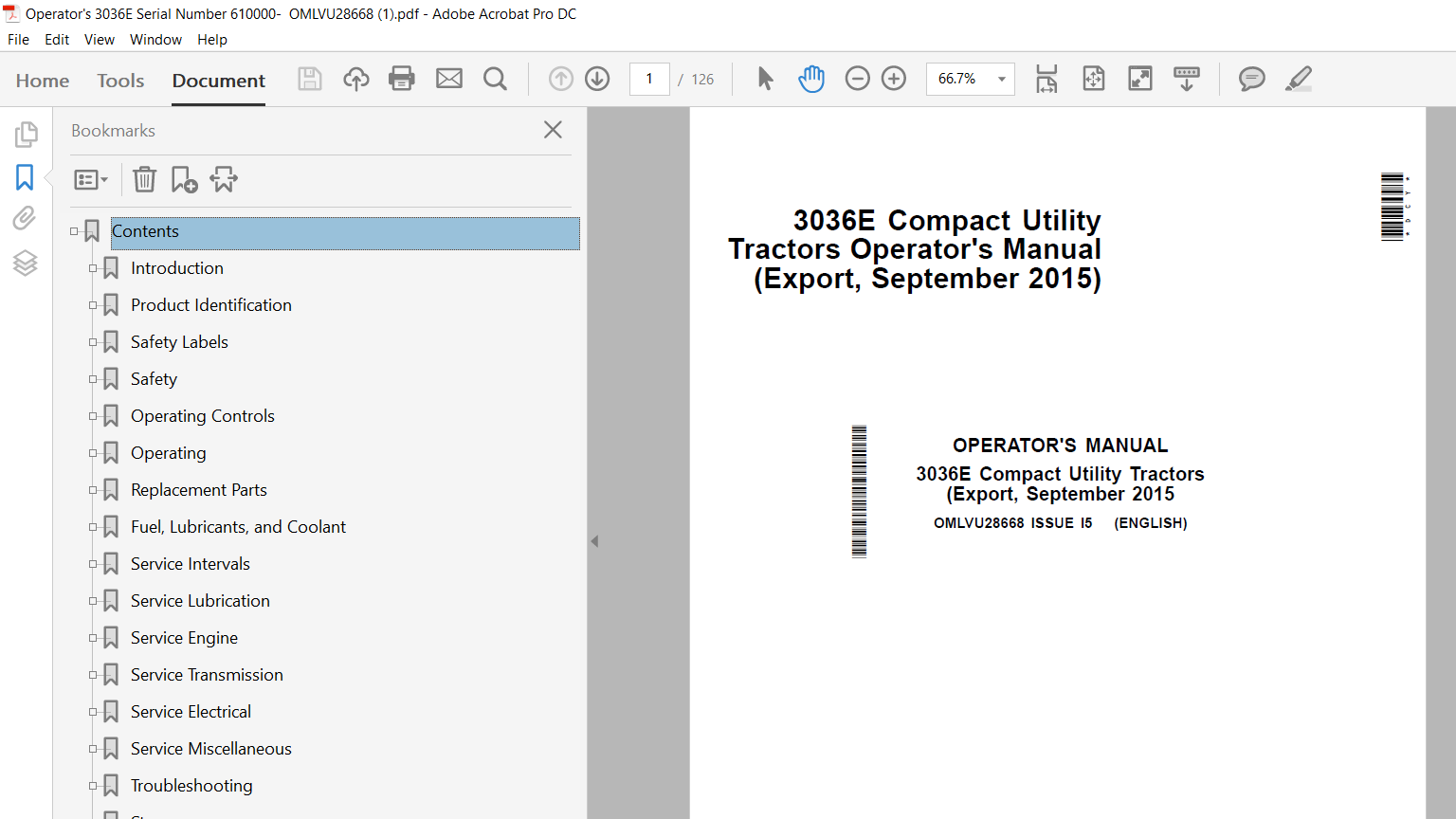Switch to Tools tab

(120, 81)
